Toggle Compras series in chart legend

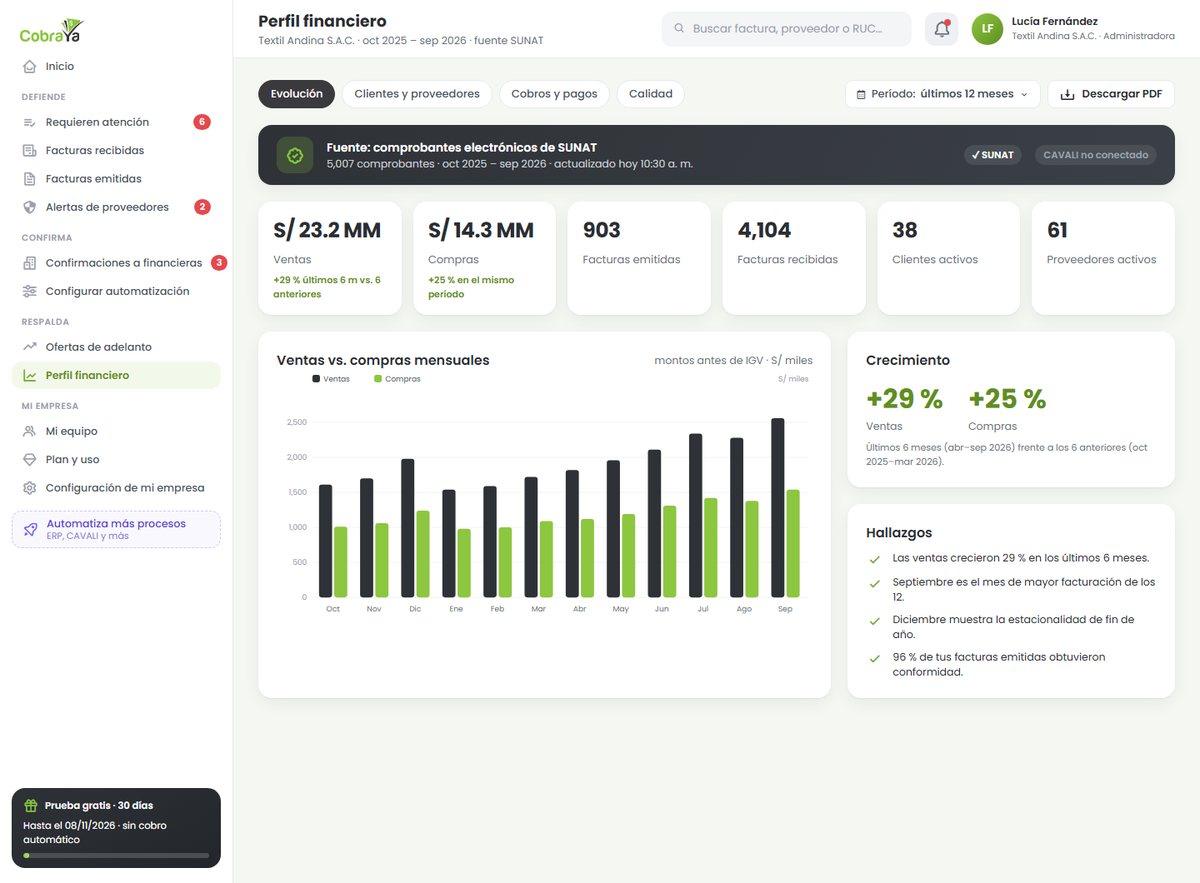[397, 379]
